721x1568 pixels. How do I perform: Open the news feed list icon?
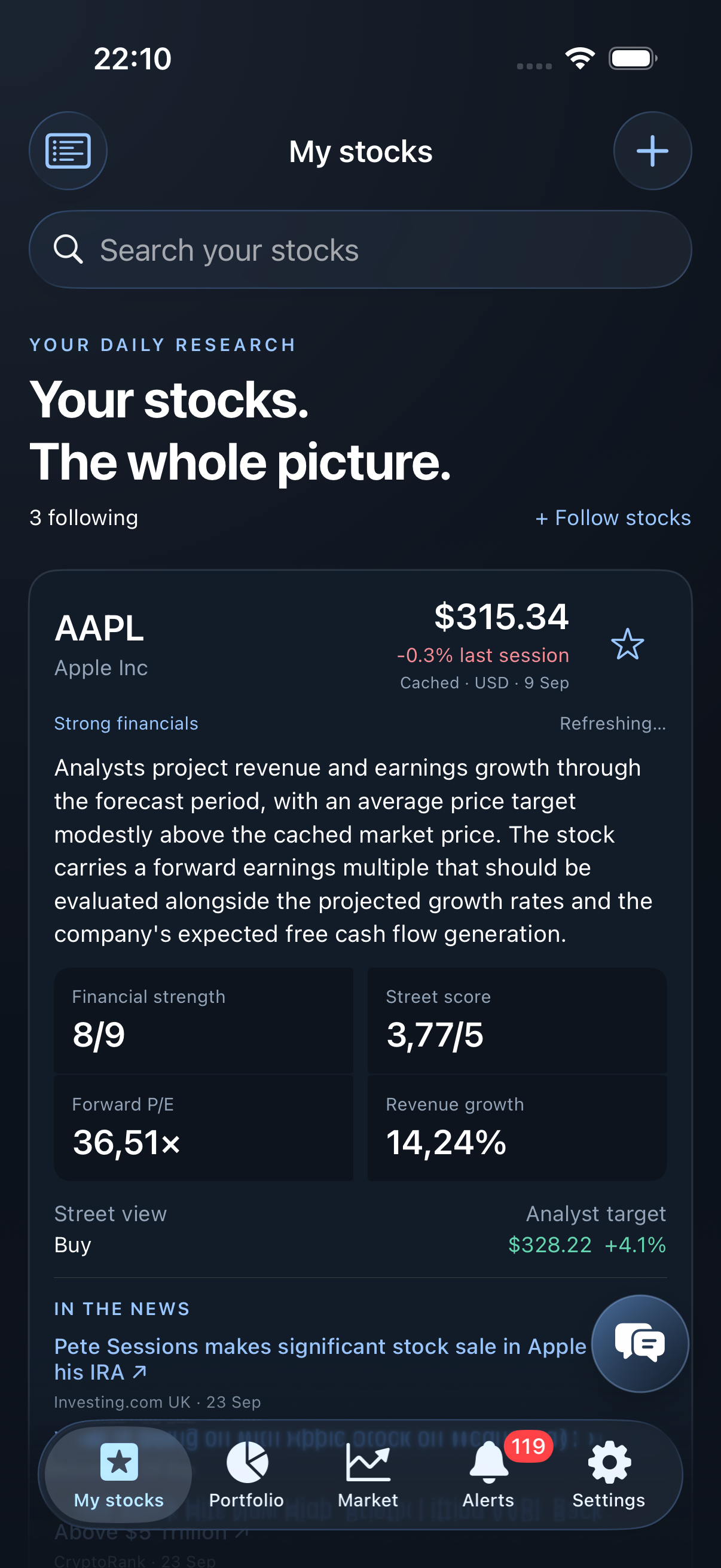(x=68, y=151)
